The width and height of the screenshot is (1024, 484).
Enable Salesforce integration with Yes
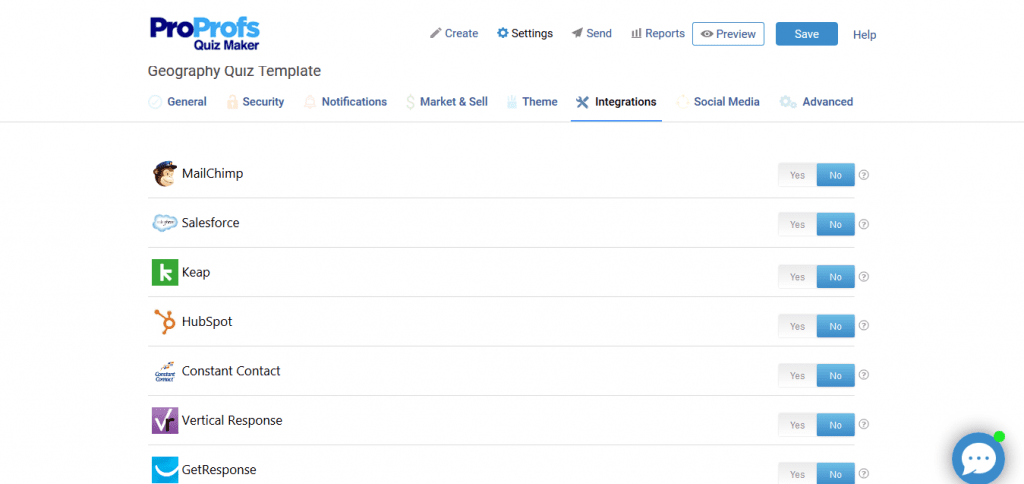coord(797,224)
